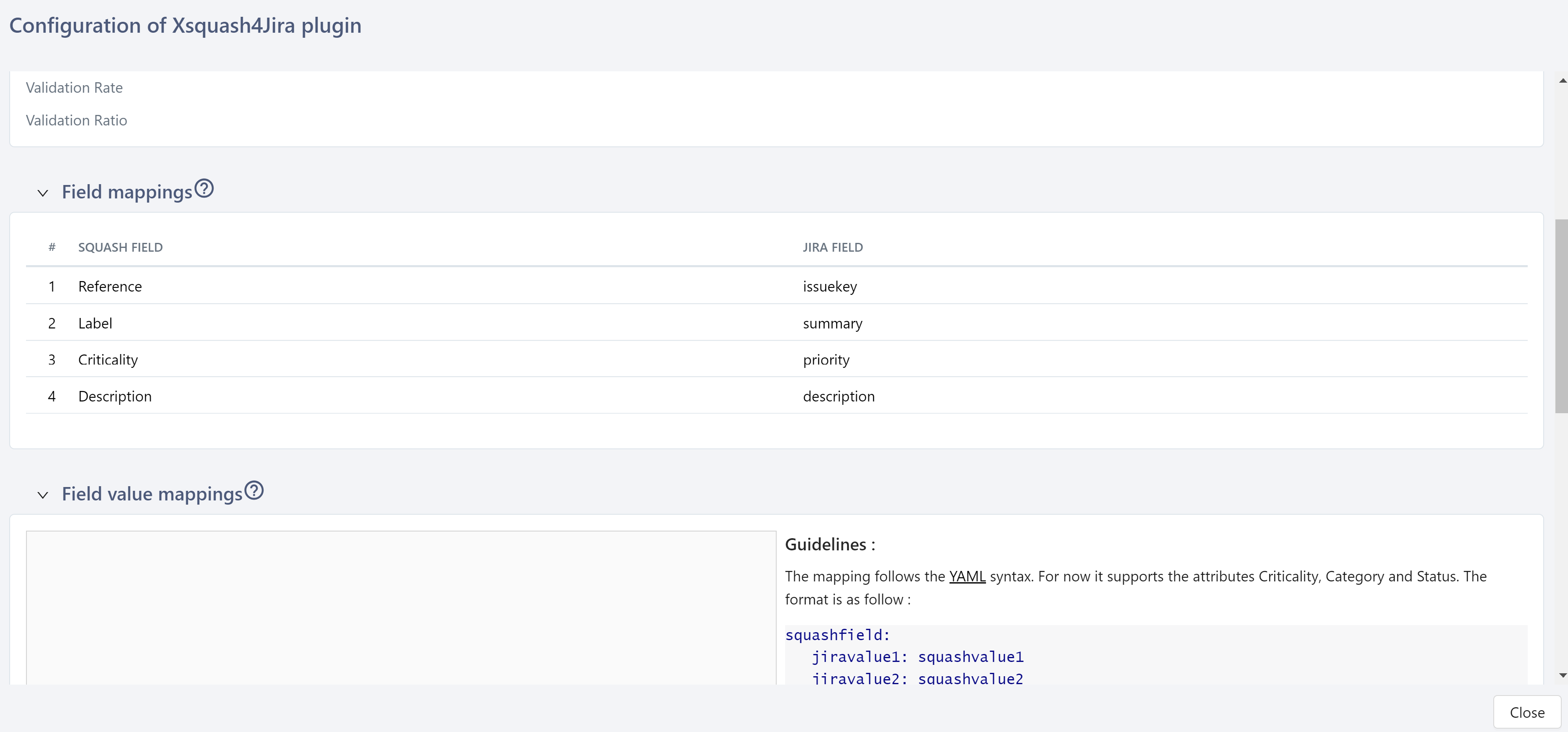Click the Validation Ratio entry
This screenshot has width=1568, height=732.
(x=76, y=120)
